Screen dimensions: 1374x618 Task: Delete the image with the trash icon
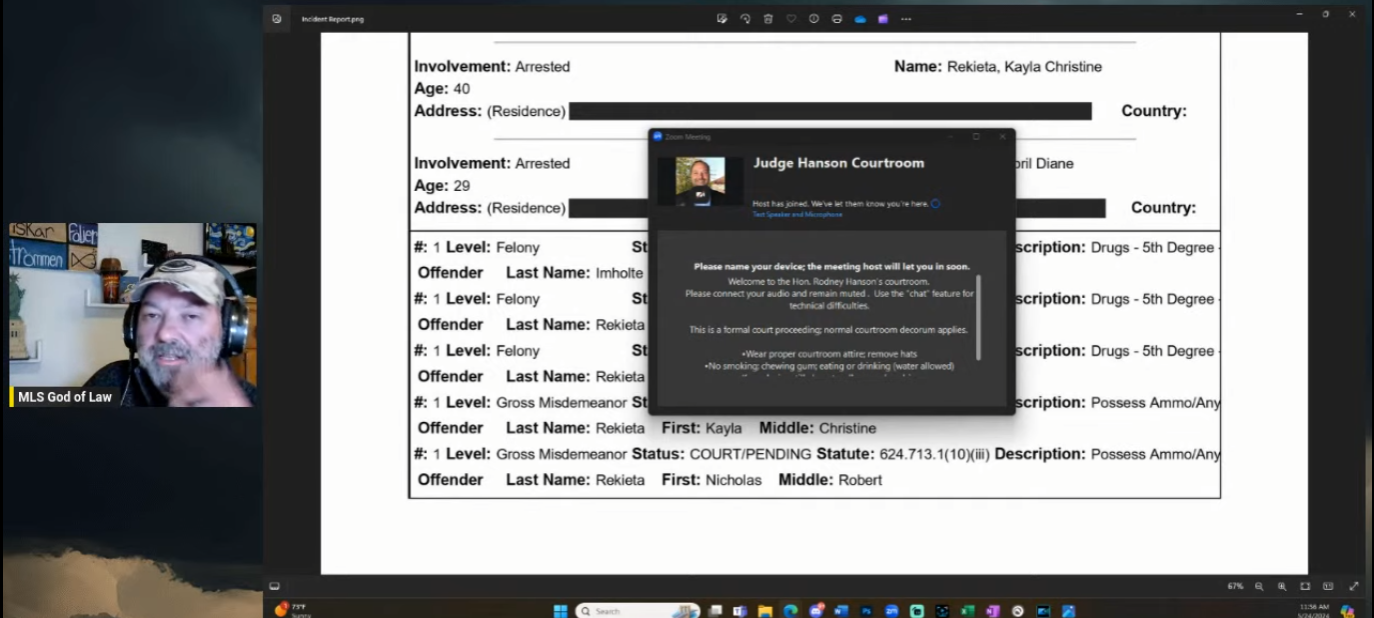(x=768, y=19)
